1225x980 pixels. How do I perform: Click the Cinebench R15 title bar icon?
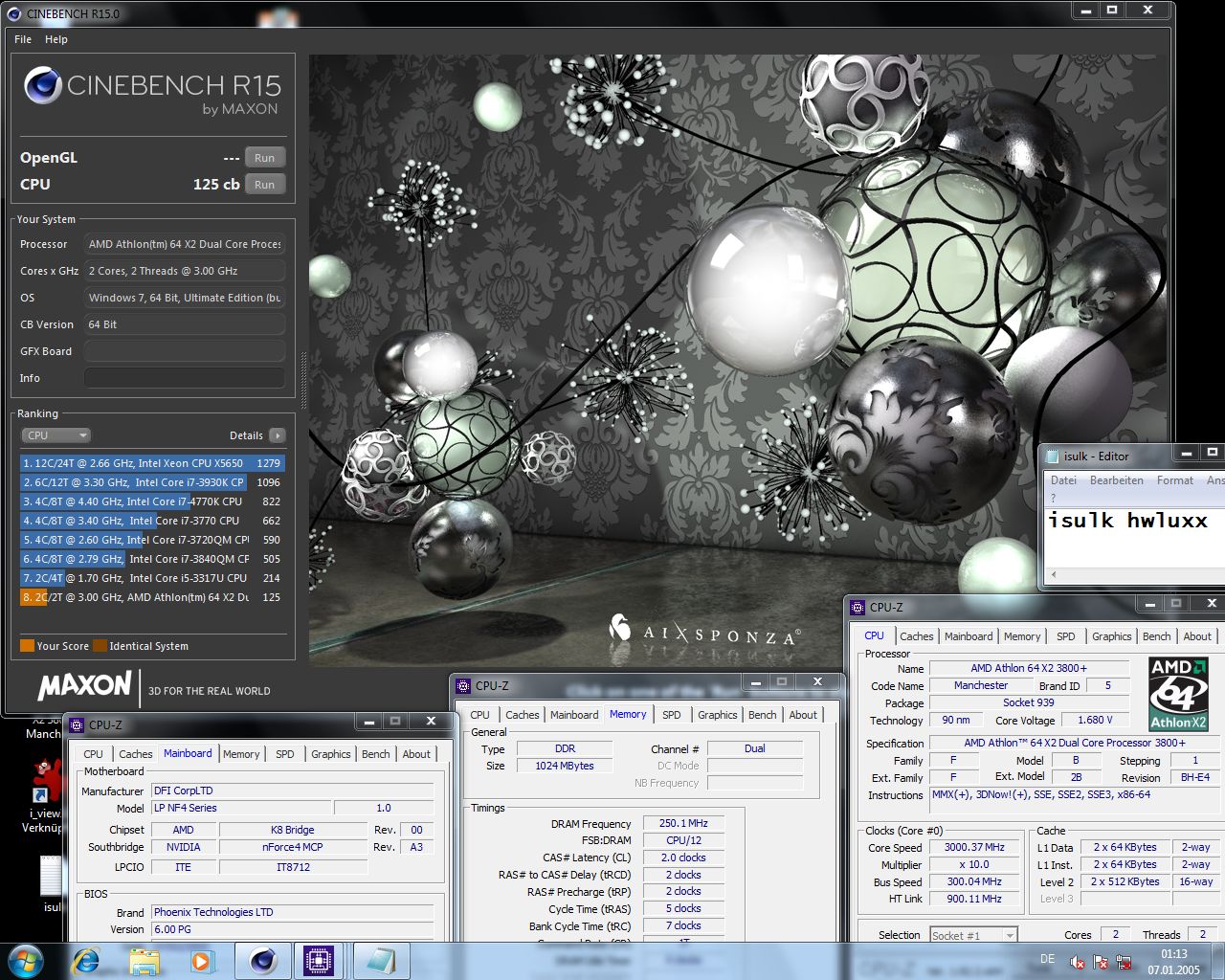(13, 13)
